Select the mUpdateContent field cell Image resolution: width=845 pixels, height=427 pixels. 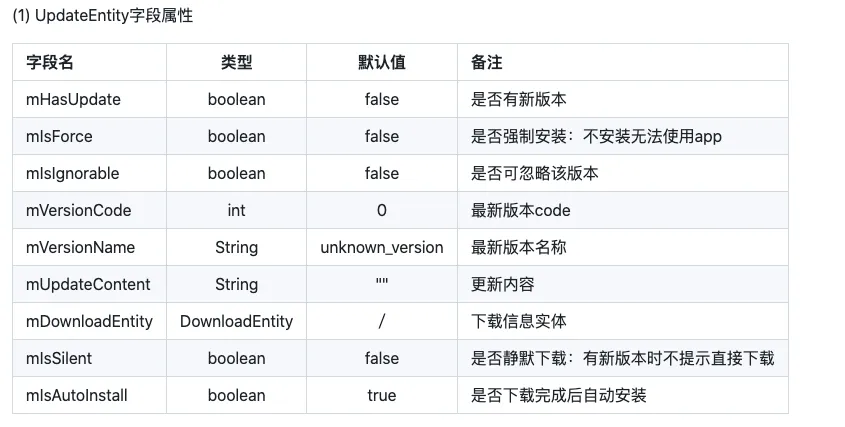coord(88,284)
